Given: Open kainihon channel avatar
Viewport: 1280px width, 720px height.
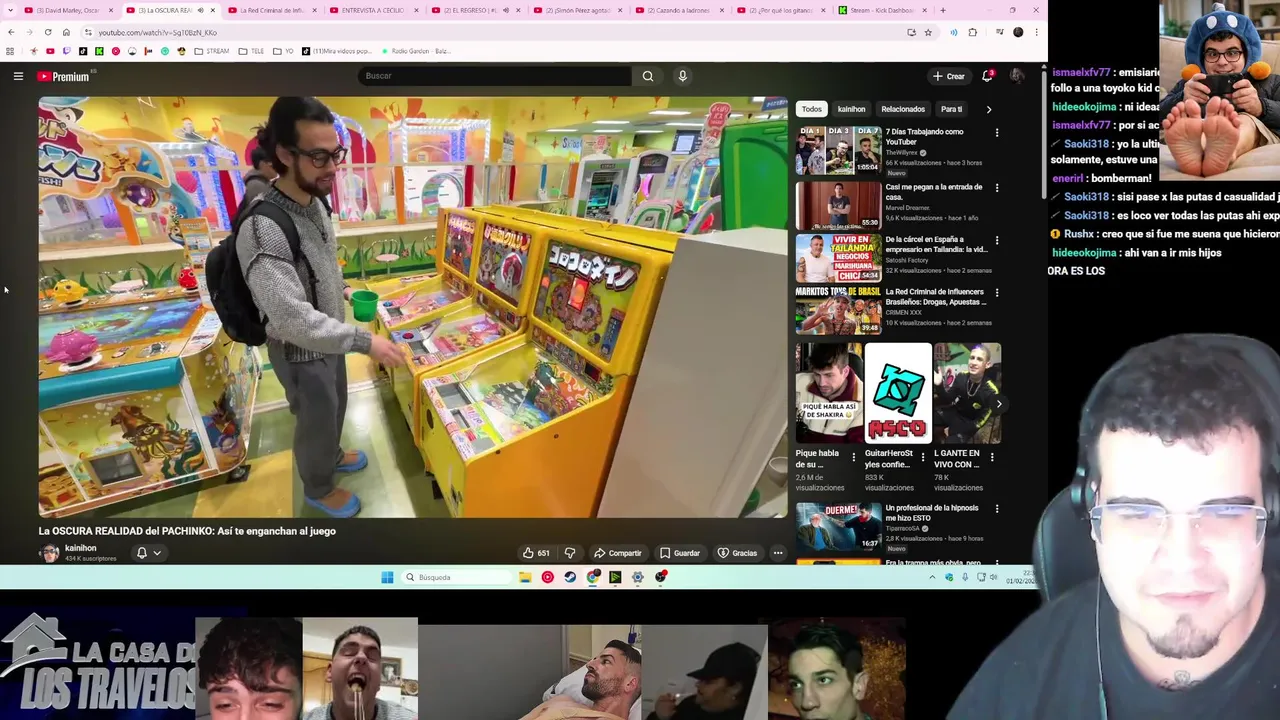Looking at the screenshot, I should (x=49, y=553).
